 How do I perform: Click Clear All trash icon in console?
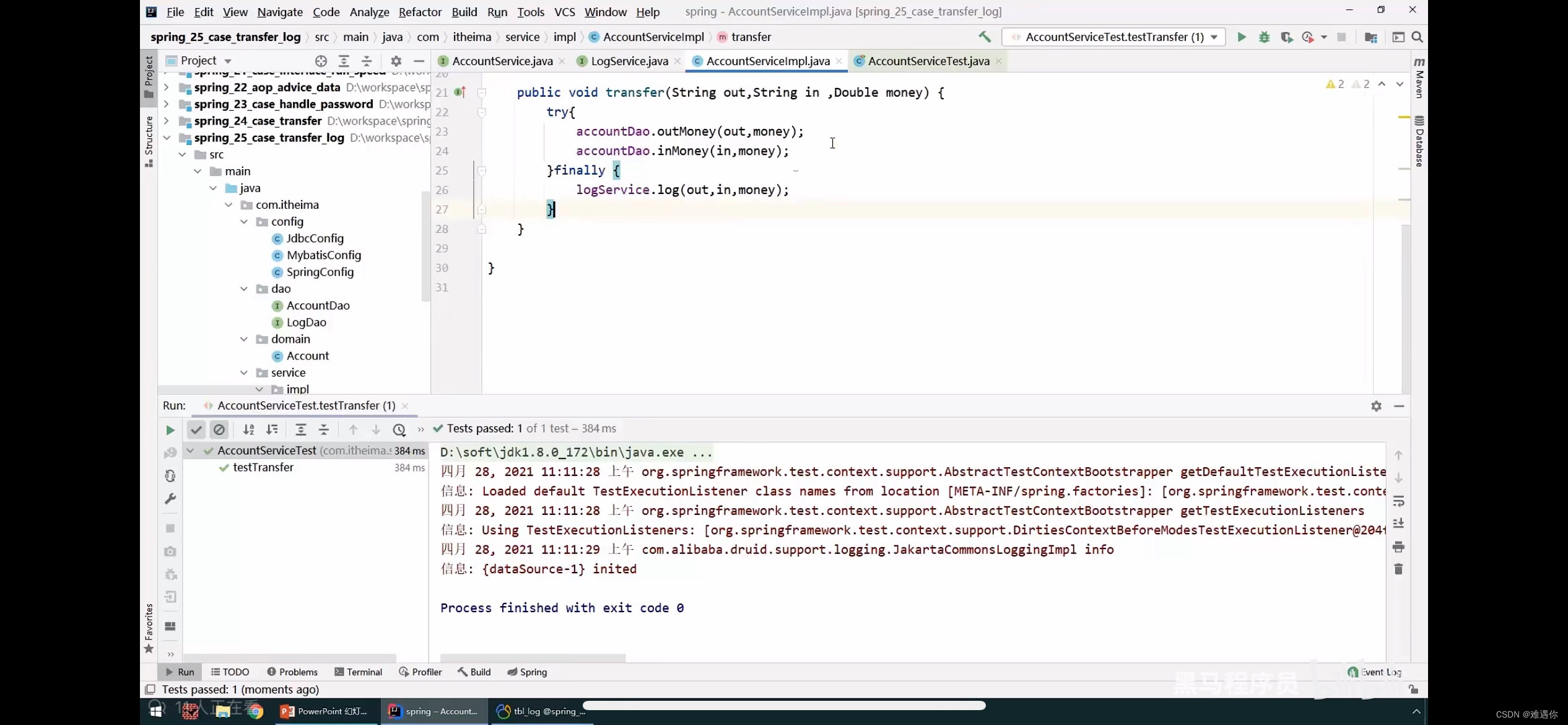1398,569
